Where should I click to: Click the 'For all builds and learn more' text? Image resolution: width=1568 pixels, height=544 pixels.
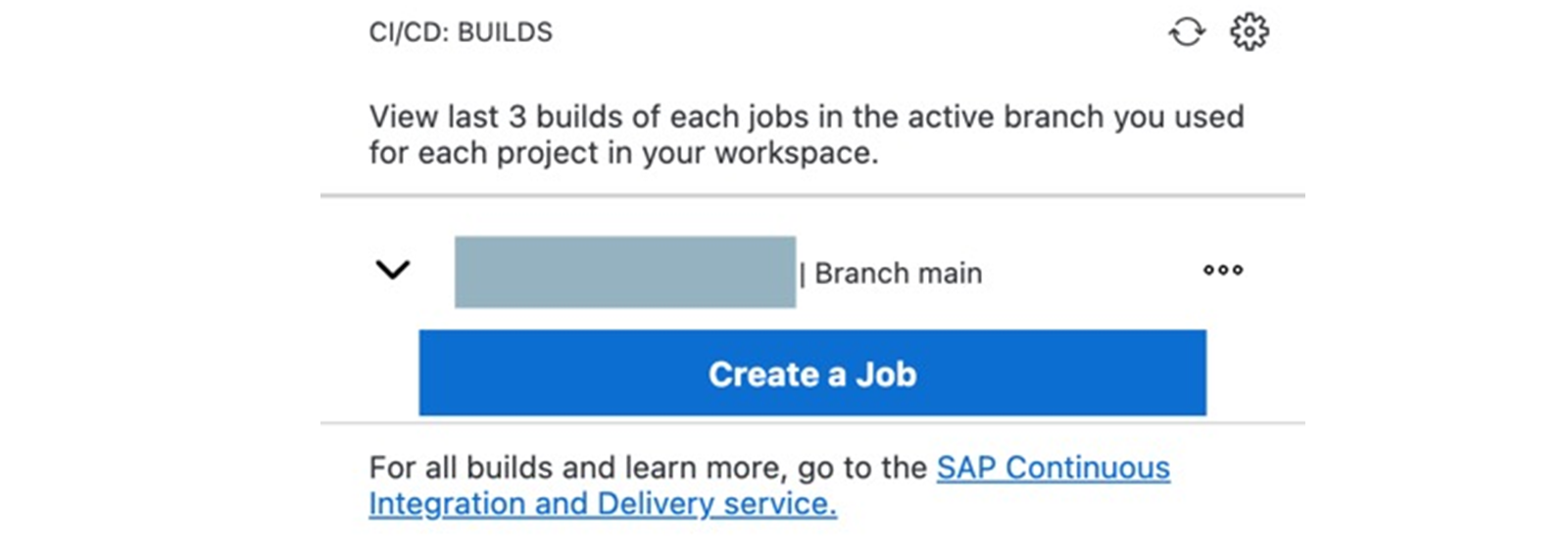point(648,468)
